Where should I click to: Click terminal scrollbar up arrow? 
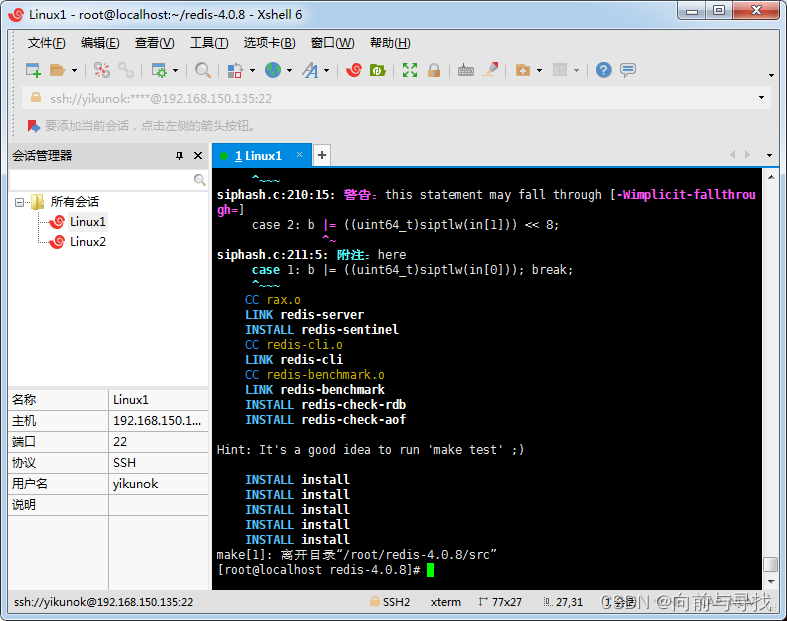click(771, 177)
